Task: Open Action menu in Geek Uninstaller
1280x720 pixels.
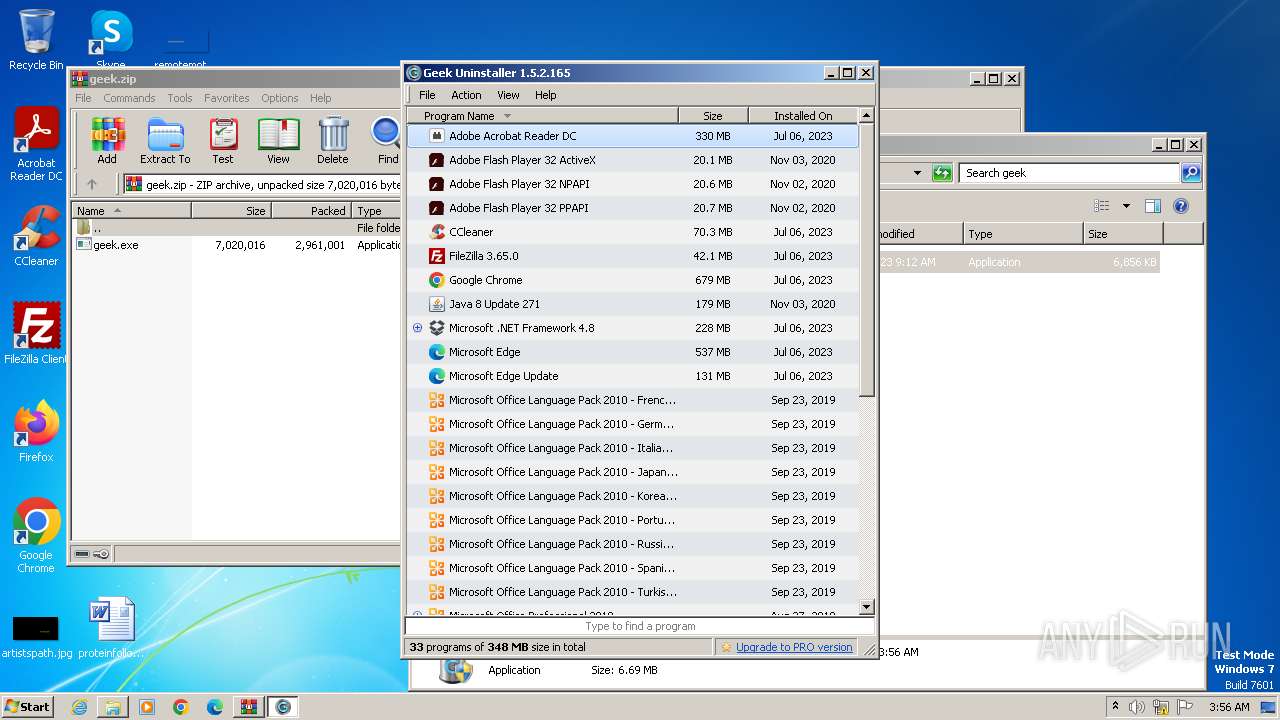Action: coord(466,95)
